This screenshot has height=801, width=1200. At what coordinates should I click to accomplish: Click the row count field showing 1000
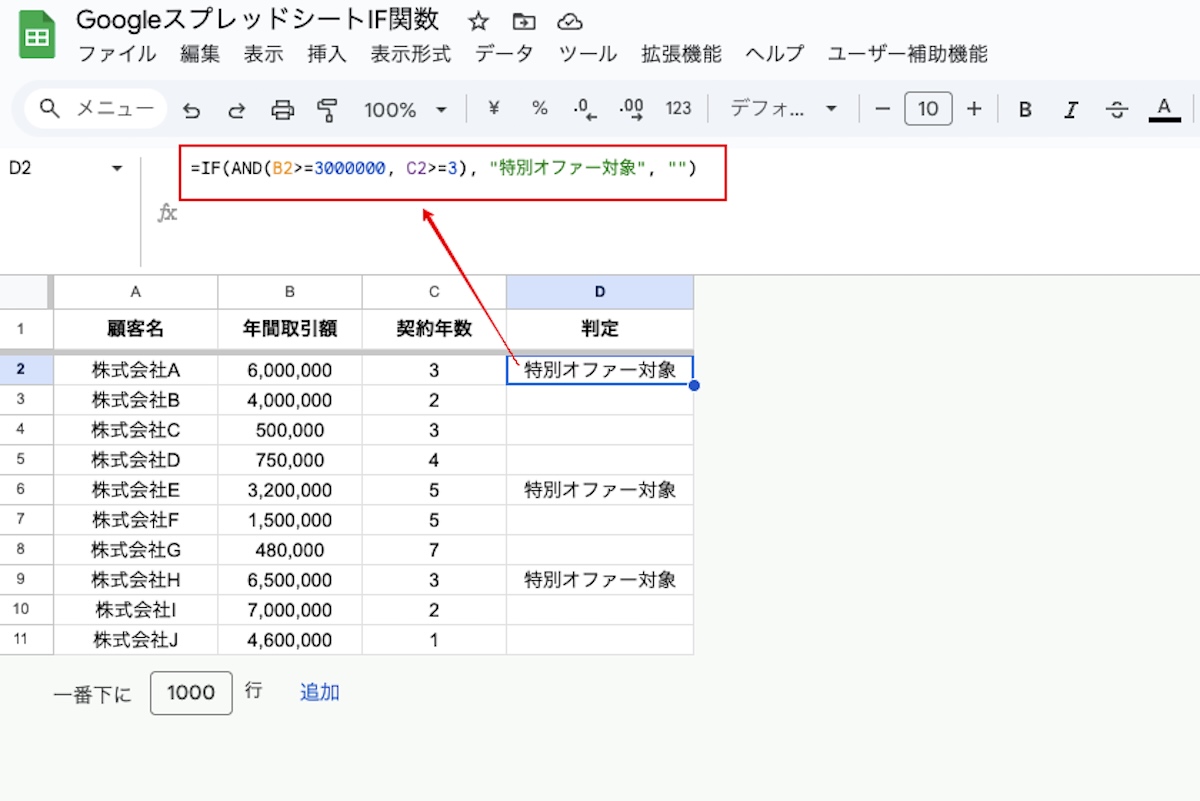(191, 693)
